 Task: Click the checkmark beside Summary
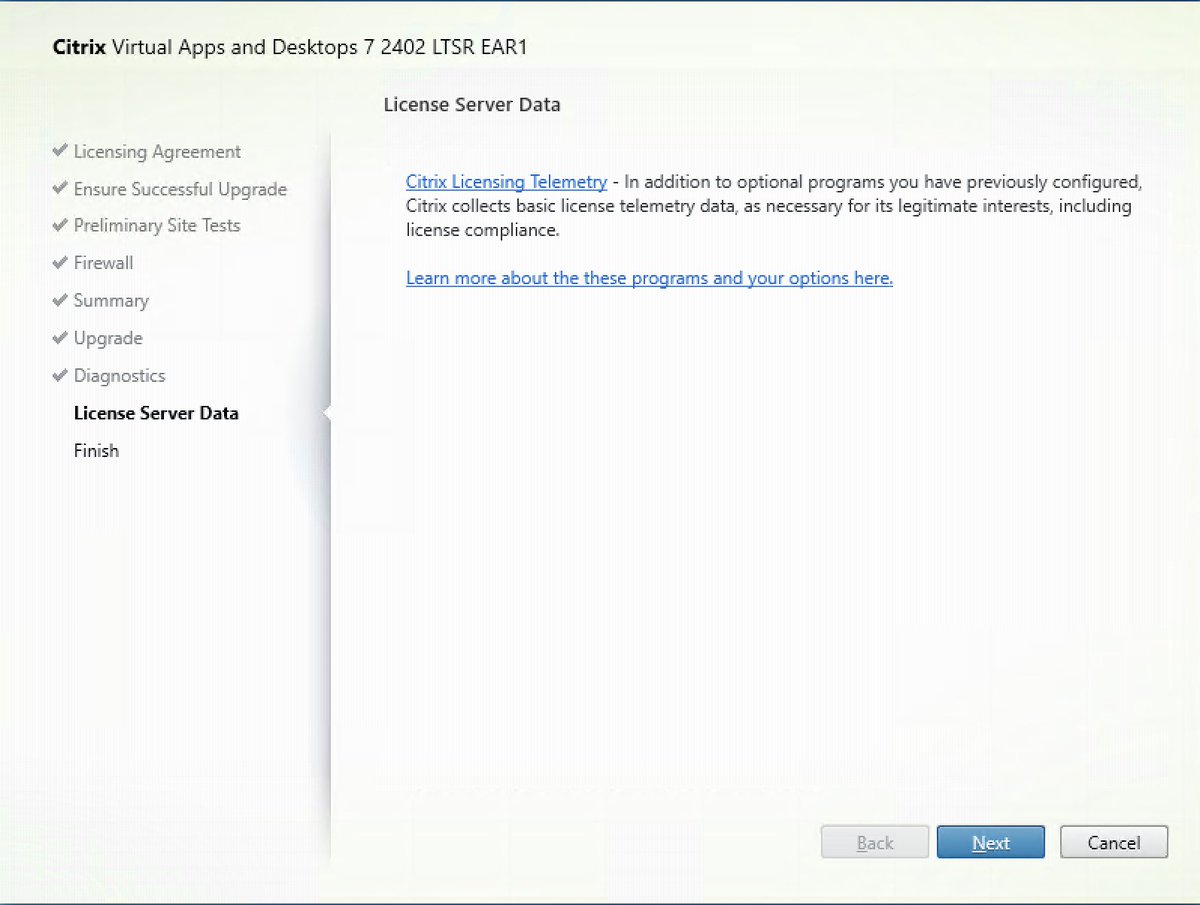tap(59, 300)
